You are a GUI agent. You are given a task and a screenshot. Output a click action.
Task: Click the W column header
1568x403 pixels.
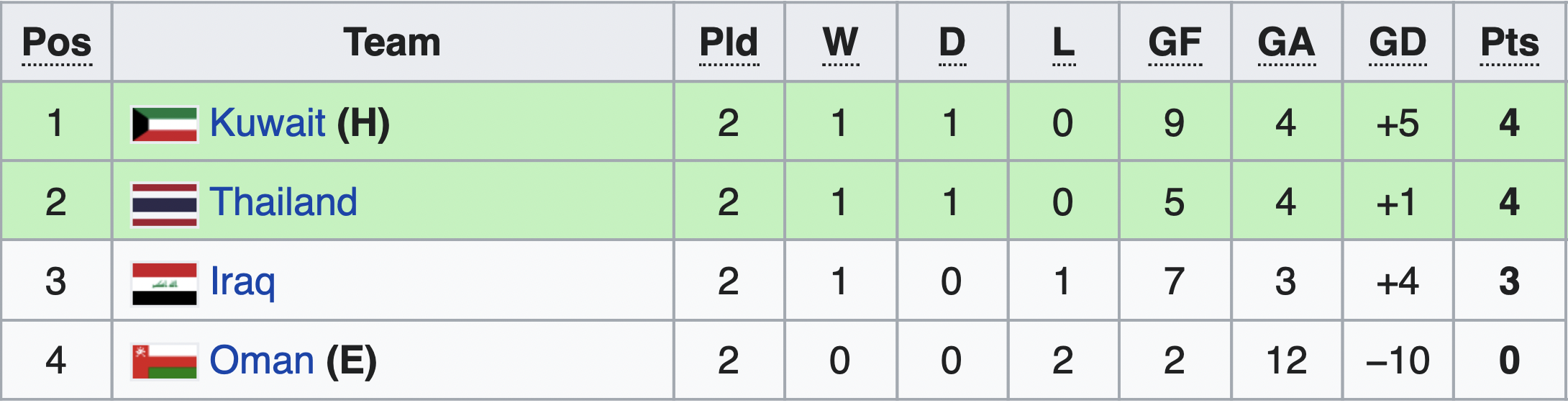(841, 42)
